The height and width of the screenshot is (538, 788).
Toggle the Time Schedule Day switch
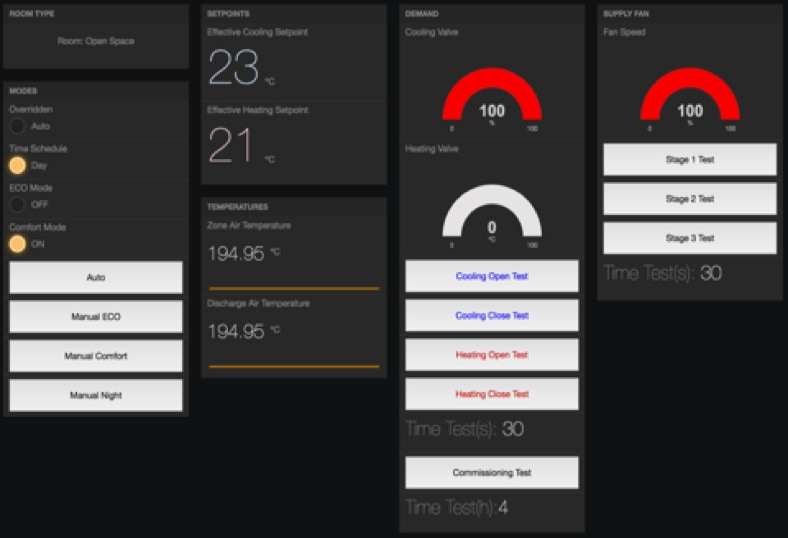18,165
